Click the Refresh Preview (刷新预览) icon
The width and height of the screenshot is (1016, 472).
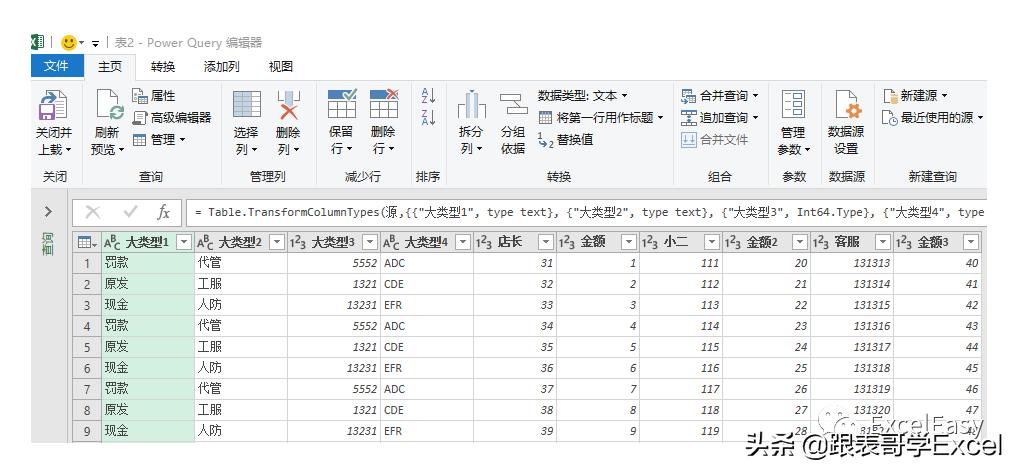(x=109, y=104)
